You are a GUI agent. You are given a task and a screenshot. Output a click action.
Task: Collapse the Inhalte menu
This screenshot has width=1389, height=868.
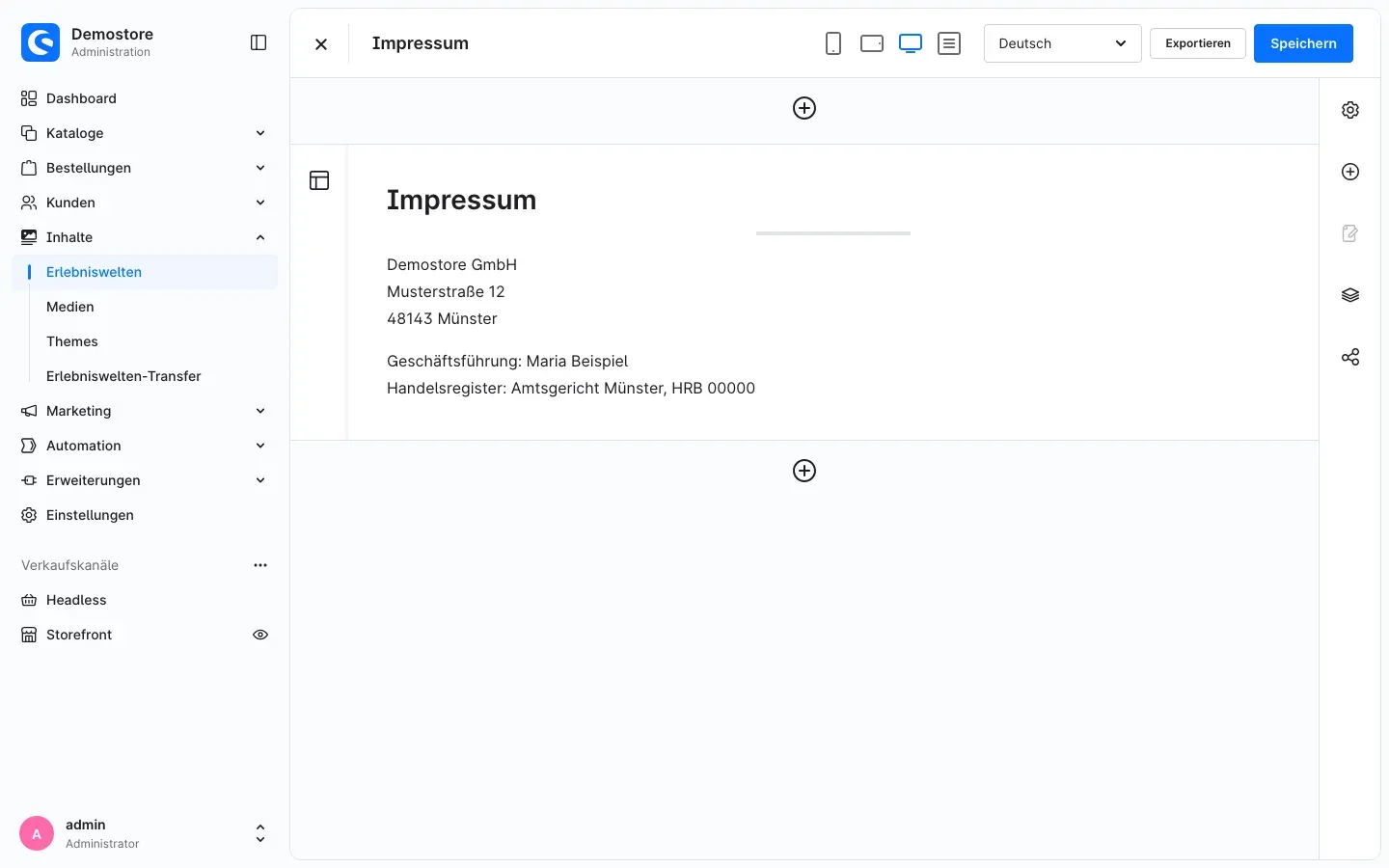[145, 237]
